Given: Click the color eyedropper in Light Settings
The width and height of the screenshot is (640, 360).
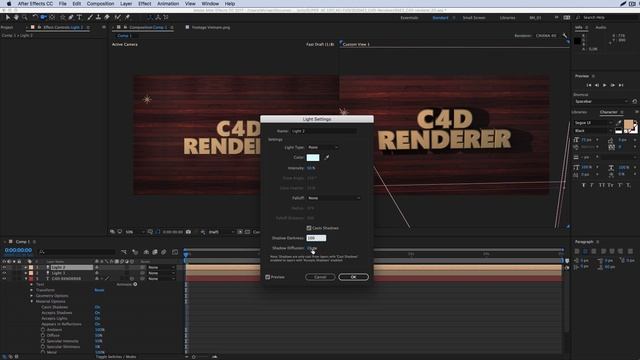Looking at the screenshot, I should point(327,157).
